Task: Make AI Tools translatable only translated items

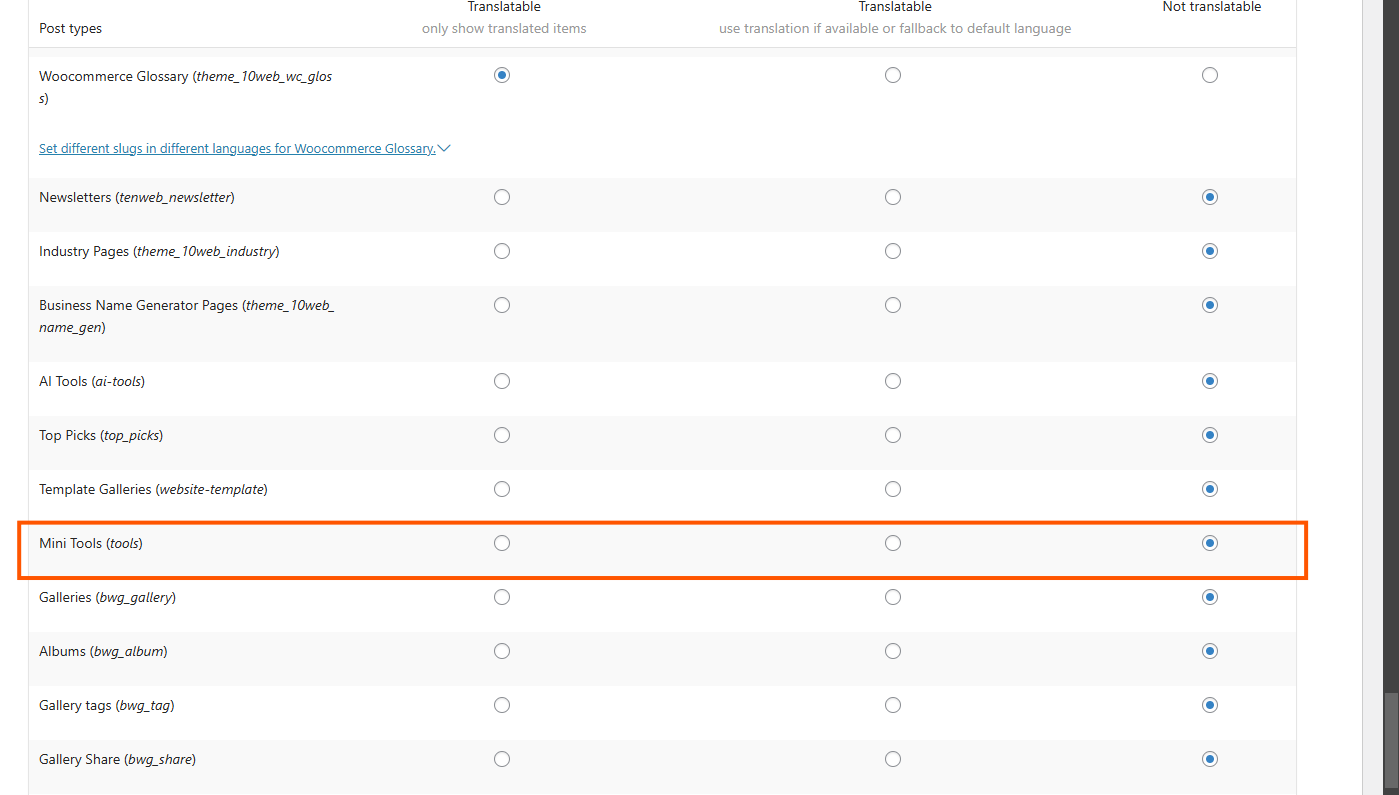Action: (x=502, y=381)
